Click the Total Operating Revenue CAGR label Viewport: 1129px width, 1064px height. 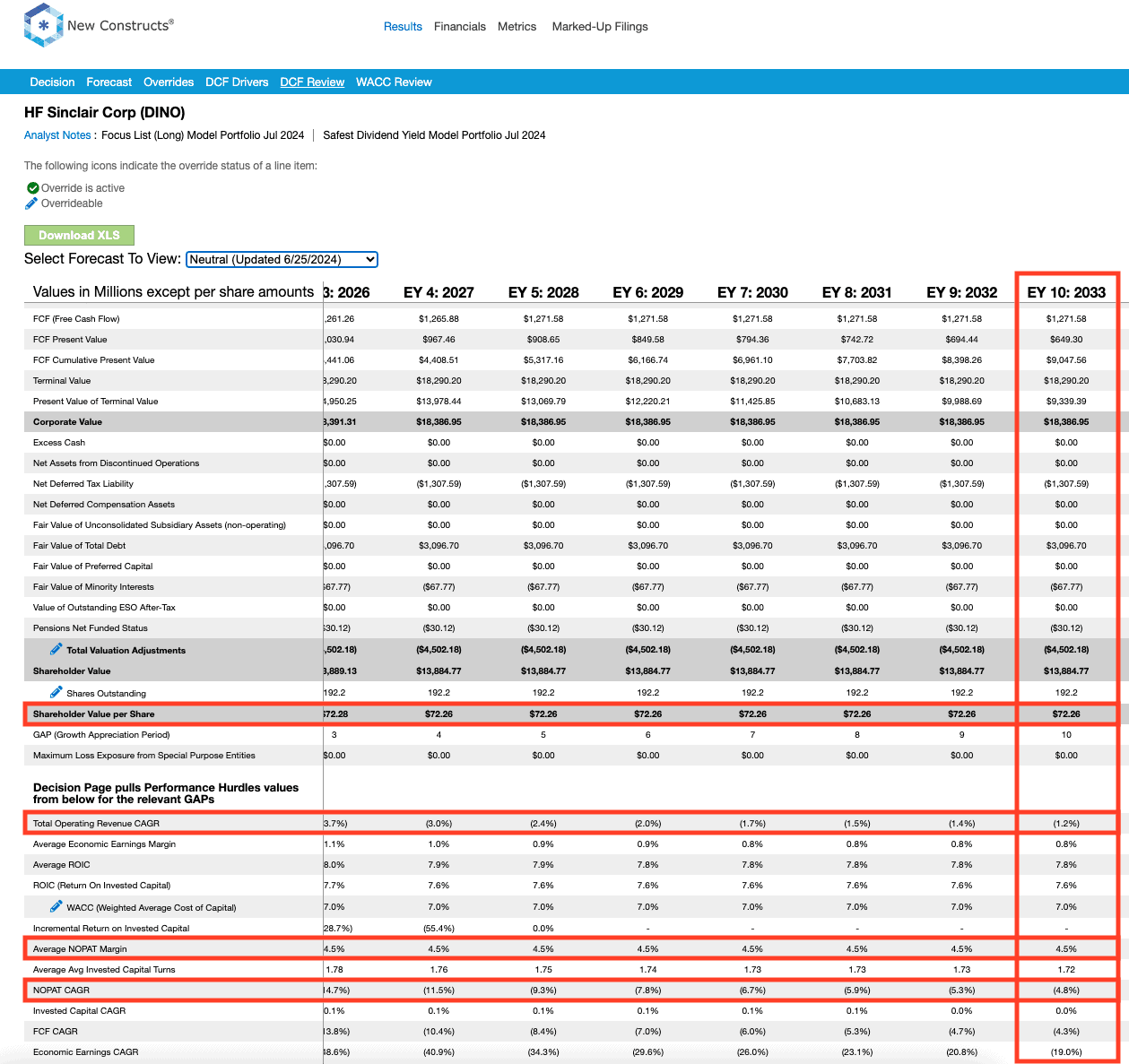(96, 824)
